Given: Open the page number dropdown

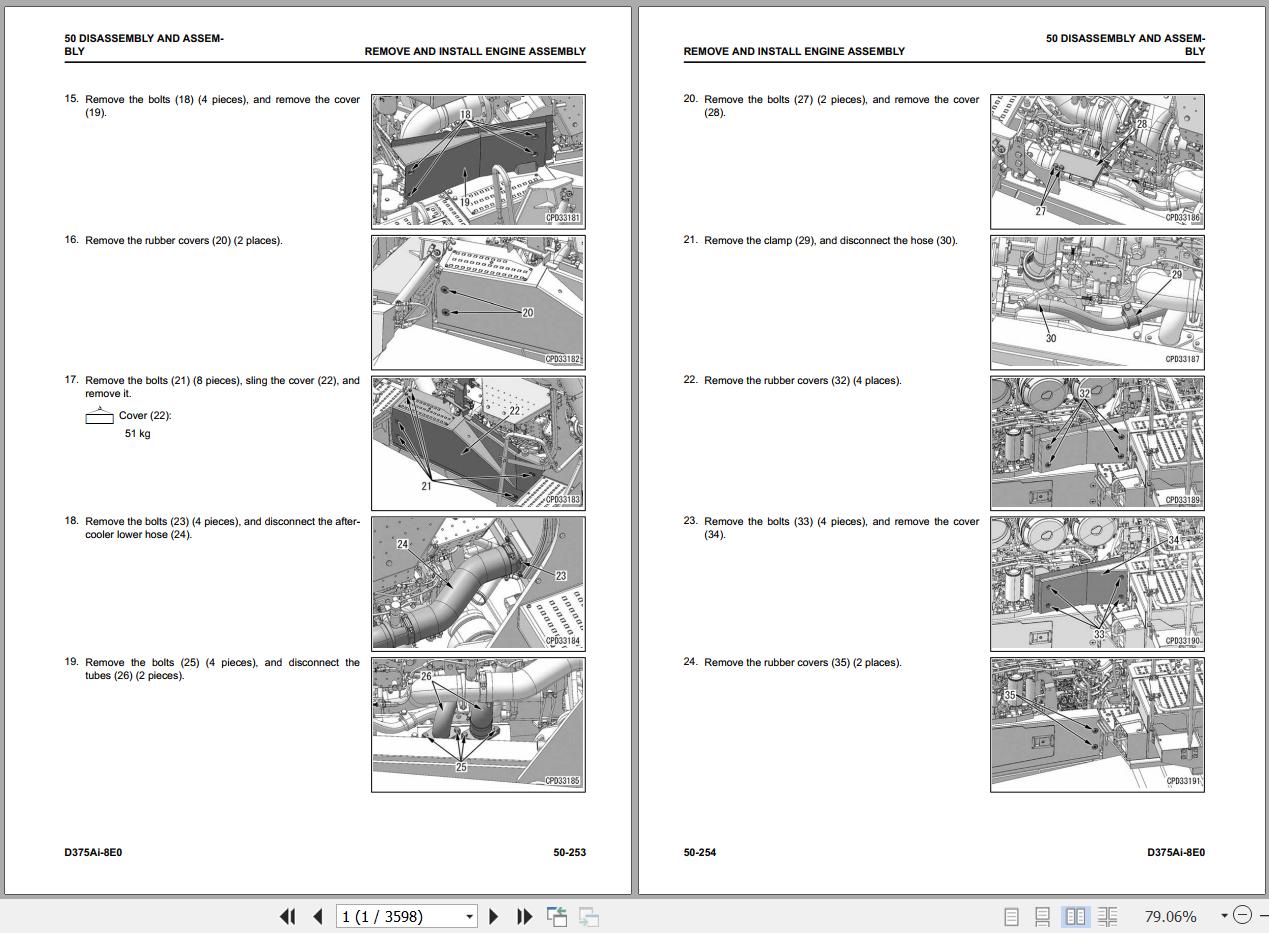Looking at the screenshot, I should (469, 916).
